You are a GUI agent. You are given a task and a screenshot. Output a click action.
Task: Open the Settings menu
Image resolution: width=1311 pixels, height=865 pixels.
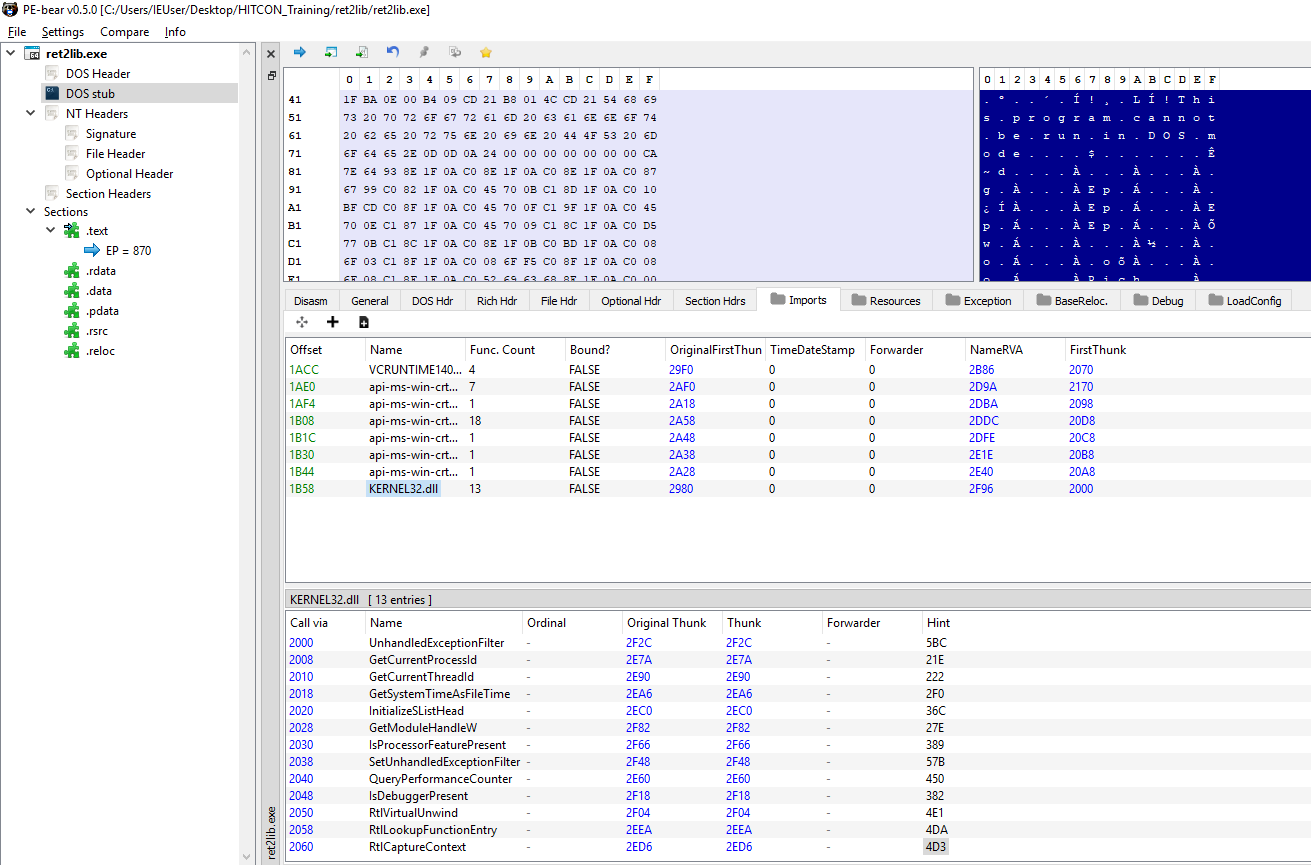(63, 32)
